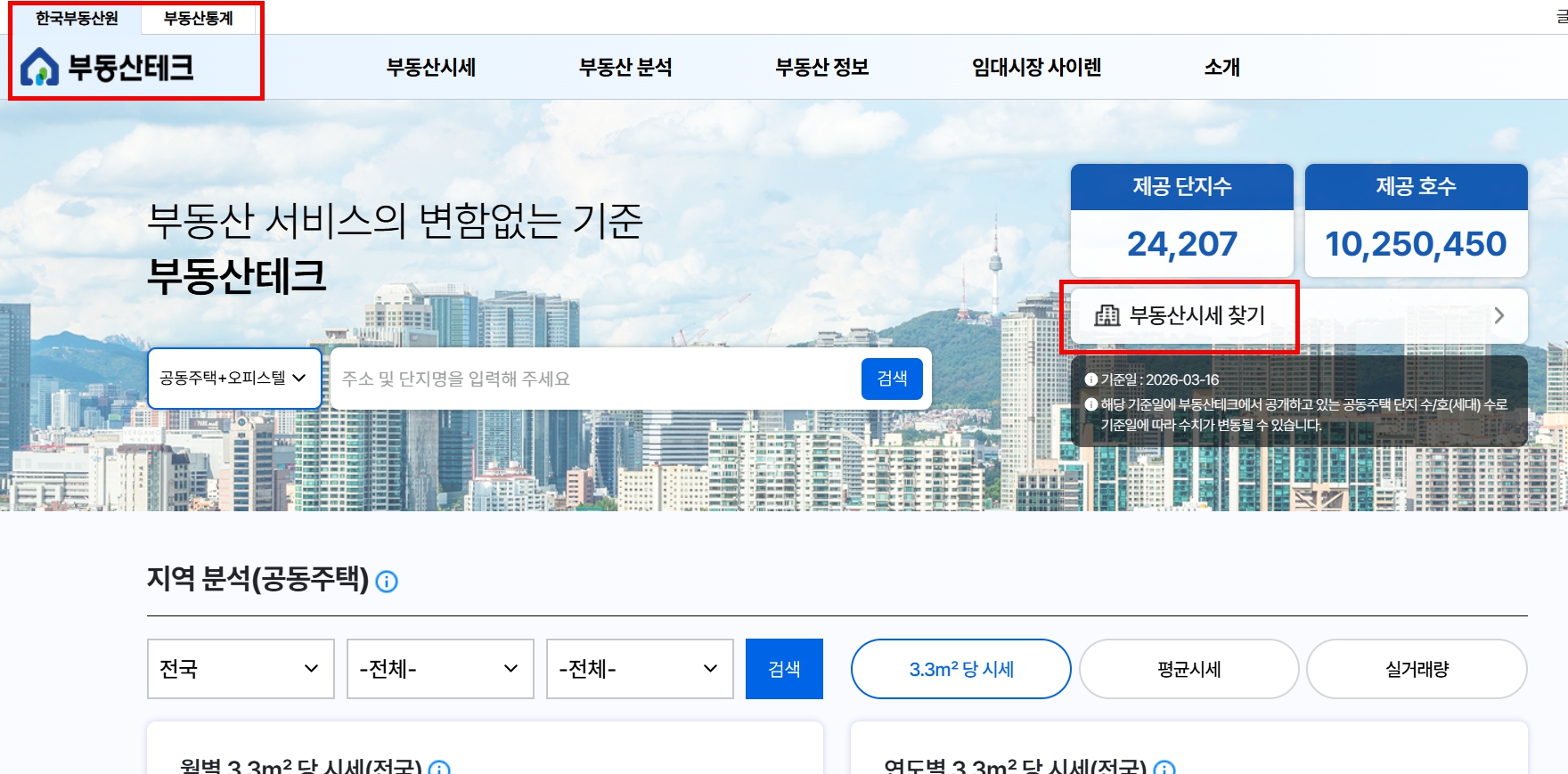Switch to the 한국부동산원 top tab
The height and width of the screenshot is (774, 1568).
click(77, 18)
